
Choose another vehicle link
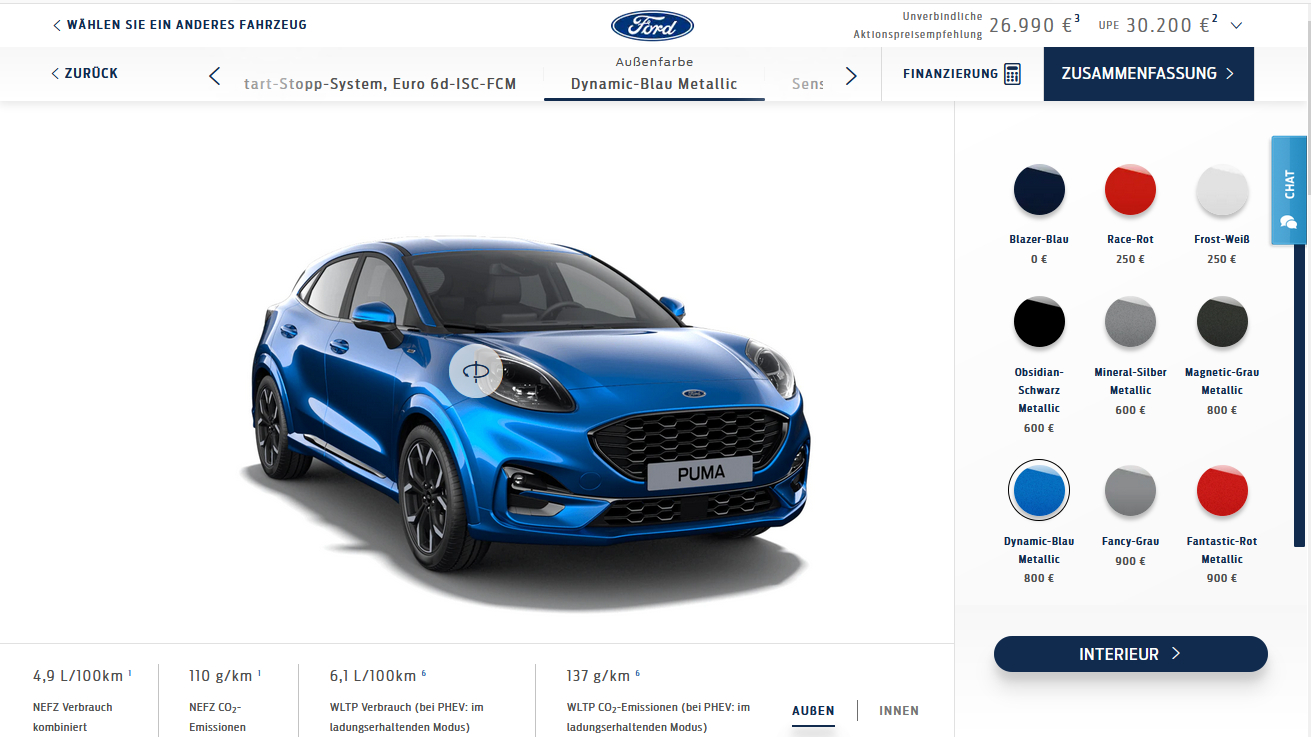180,24
